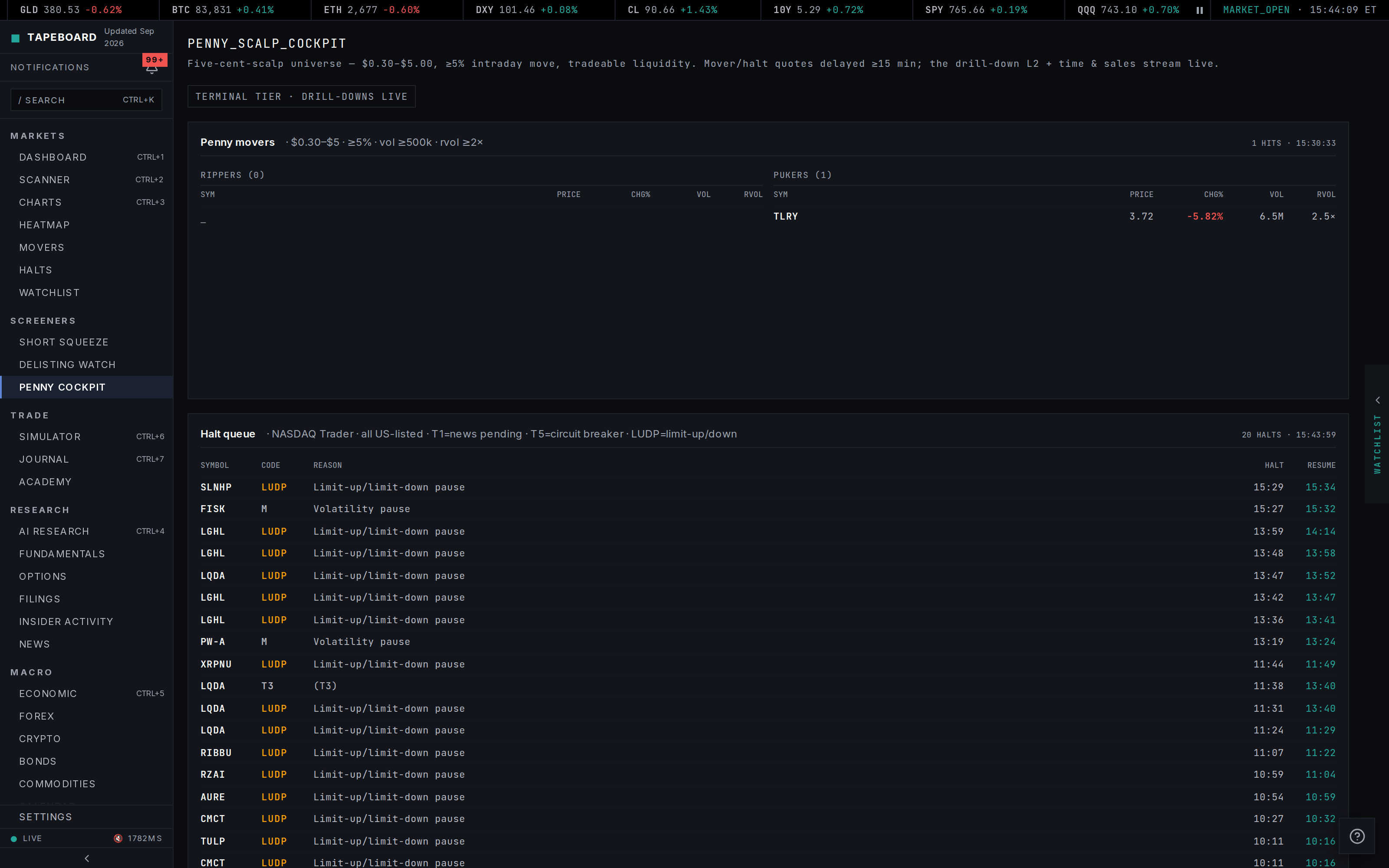Viewport: 1389px width, 868px height.
Task: Open the Delisting Watch screener
Action: click(87, 365)
